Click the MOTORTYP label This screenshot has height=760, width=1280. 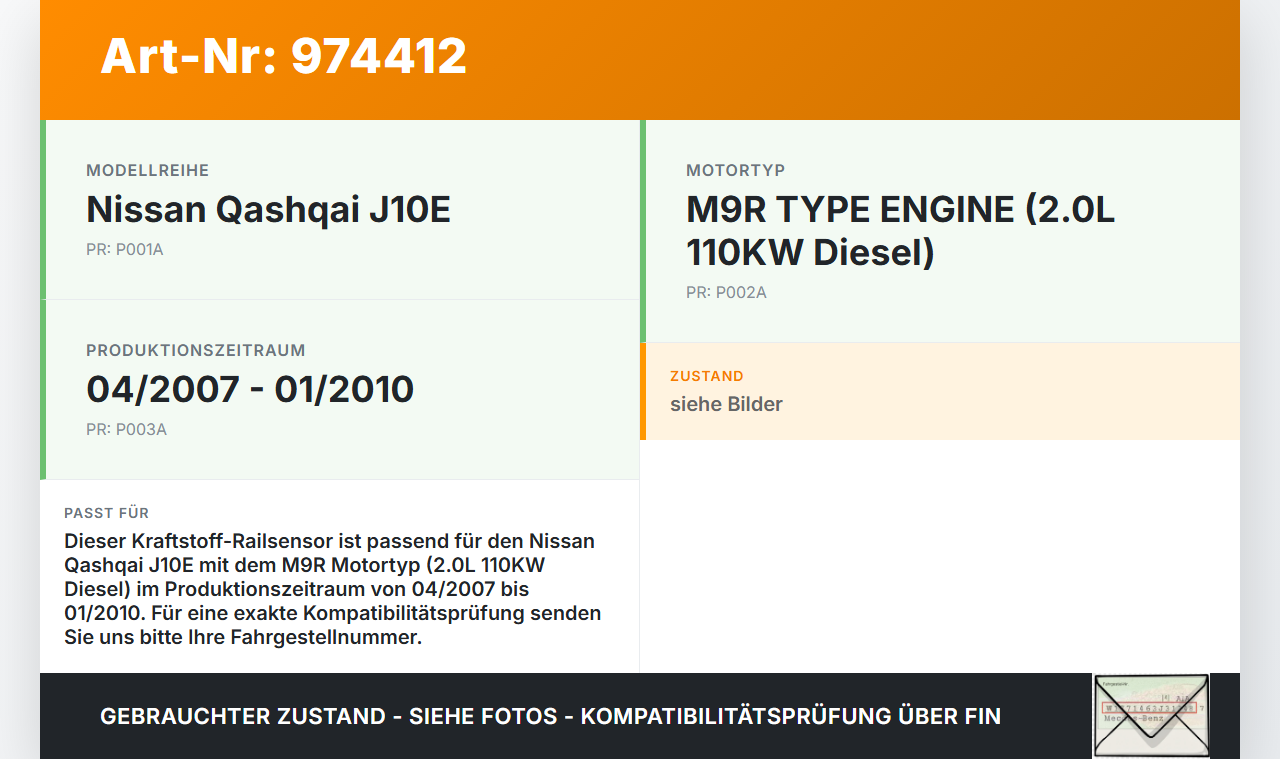[x=735, y=171]
